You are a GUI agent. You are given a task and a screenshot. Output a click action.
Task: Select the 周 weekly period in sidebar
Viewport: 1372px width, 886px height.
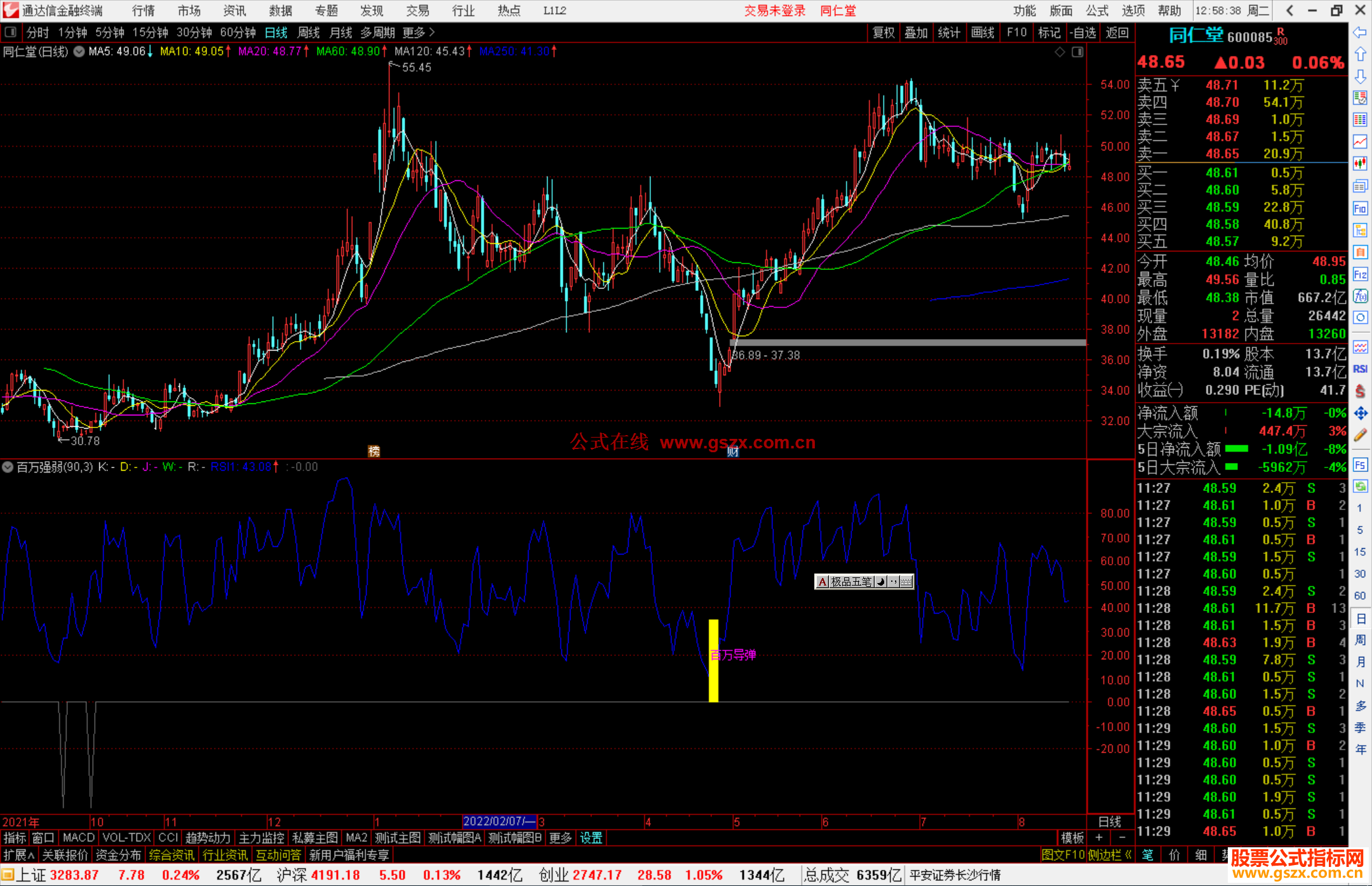[1360, 640]
